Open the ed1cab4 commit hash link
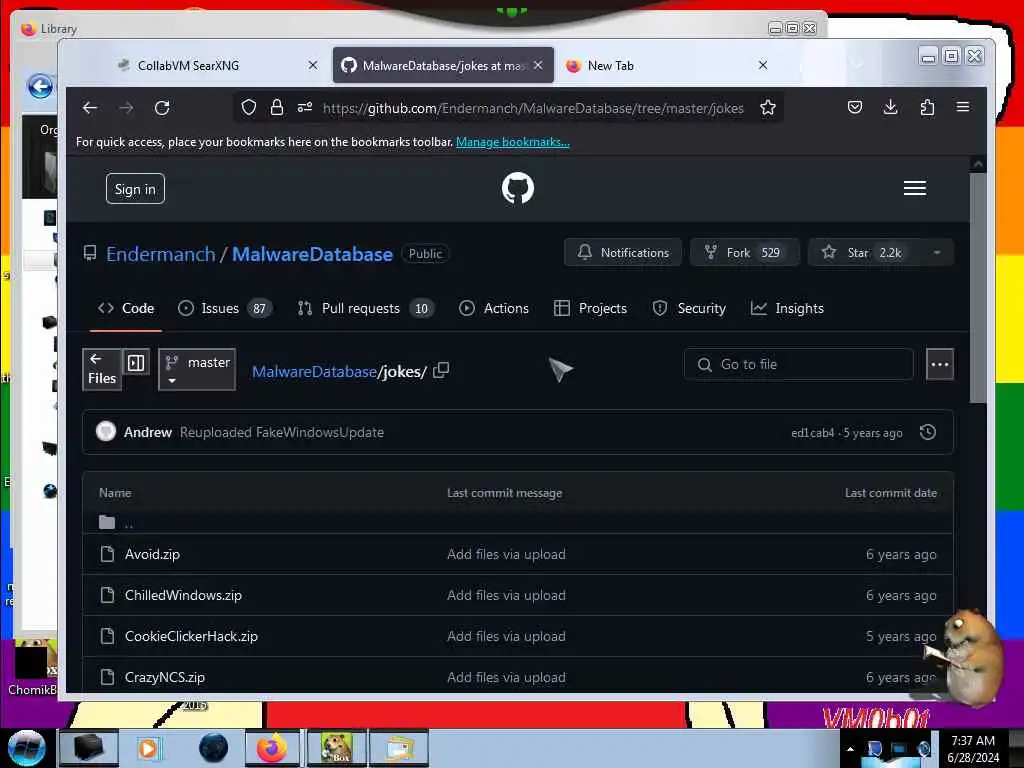 coord(812,433)
